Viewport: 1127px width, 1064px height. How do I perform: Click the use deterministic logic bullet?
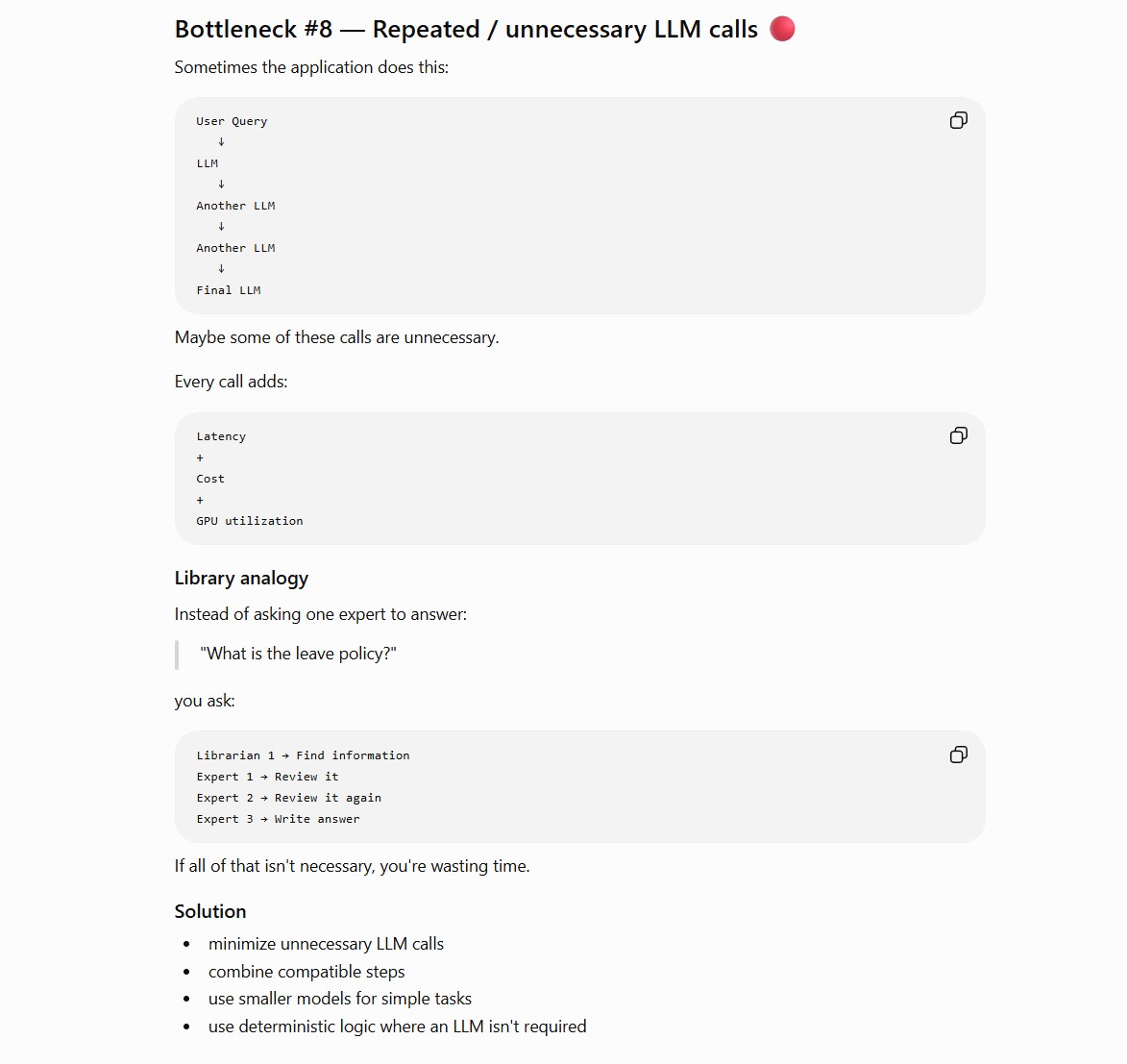pyautogui.click(x=398, y=1027)
